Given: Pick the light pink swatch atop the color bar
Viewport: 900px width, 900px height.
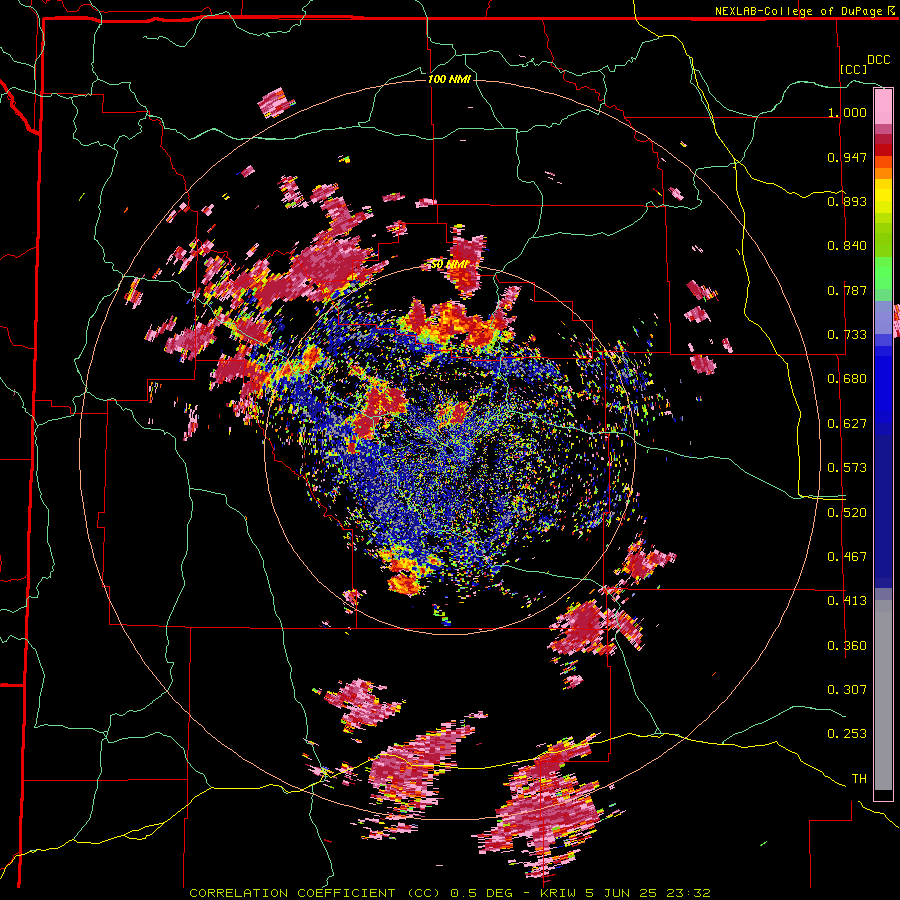Looking at the screenshot, I should click(x=883, y=106).
